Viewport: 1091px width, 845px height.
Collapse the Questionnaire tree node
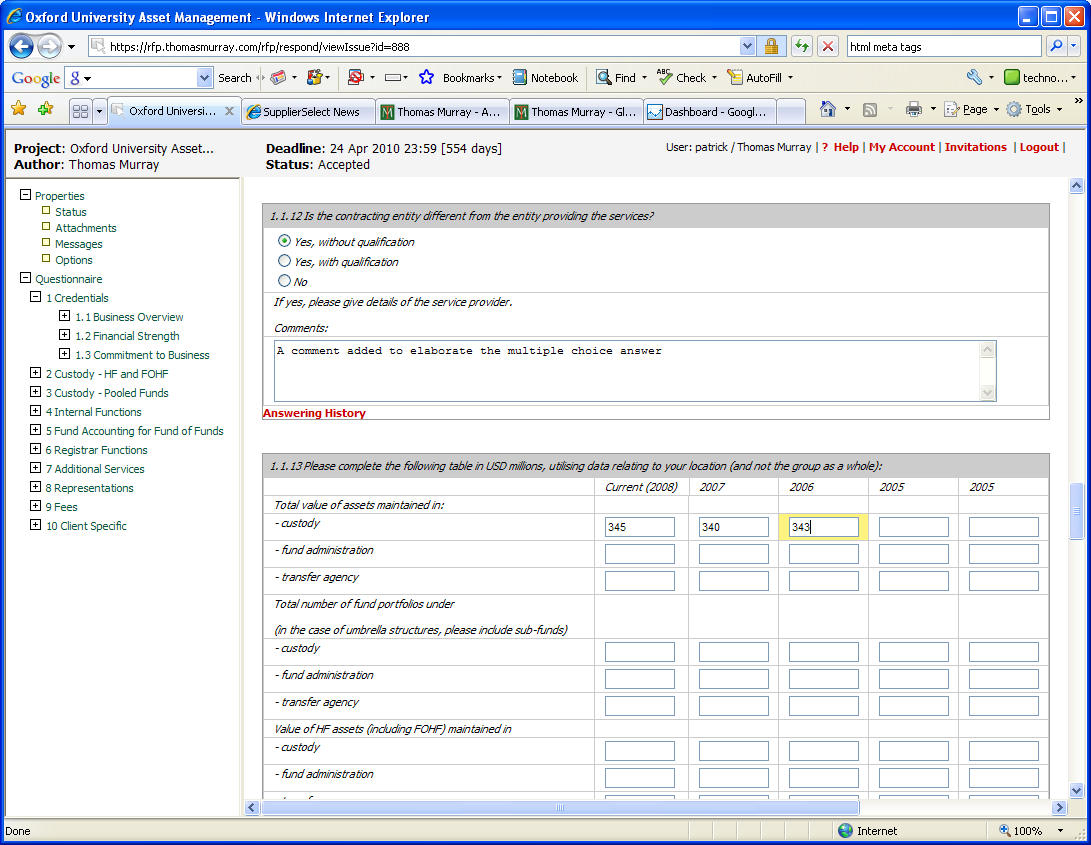tap(26, 278)
